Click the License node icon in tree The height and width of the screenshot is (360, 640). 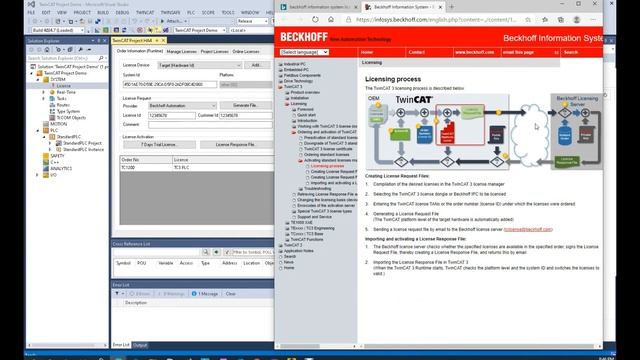(52, 86)
